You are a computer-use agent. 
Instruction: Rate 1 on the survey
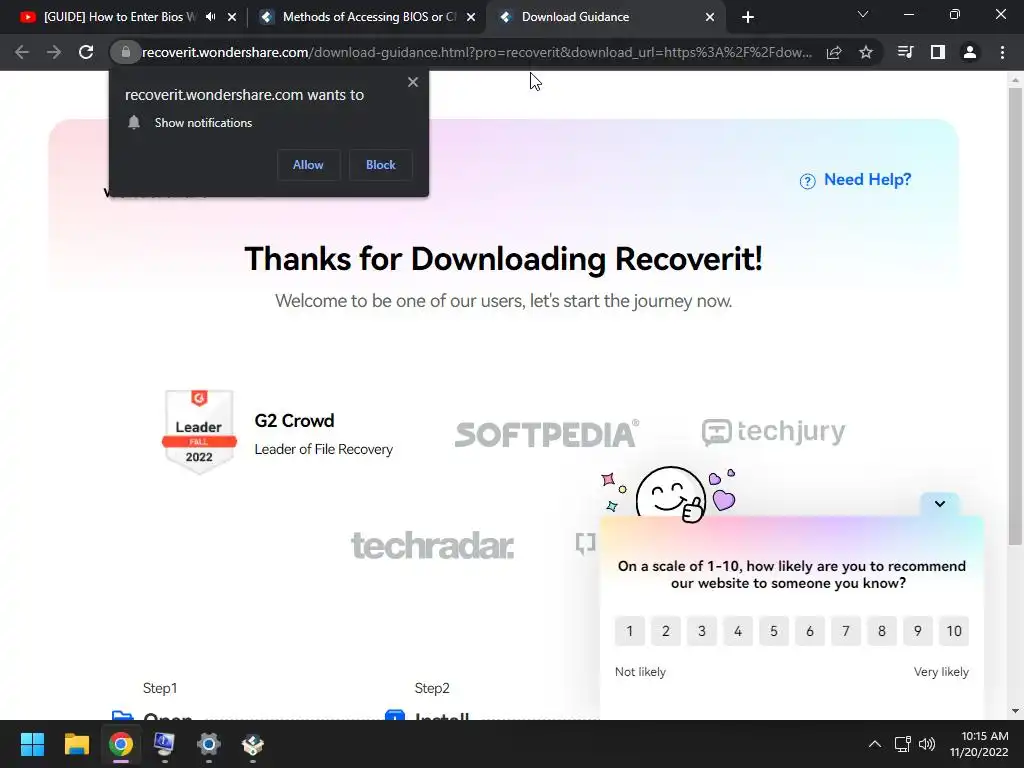pyautogui.click(x=630, y=631)
